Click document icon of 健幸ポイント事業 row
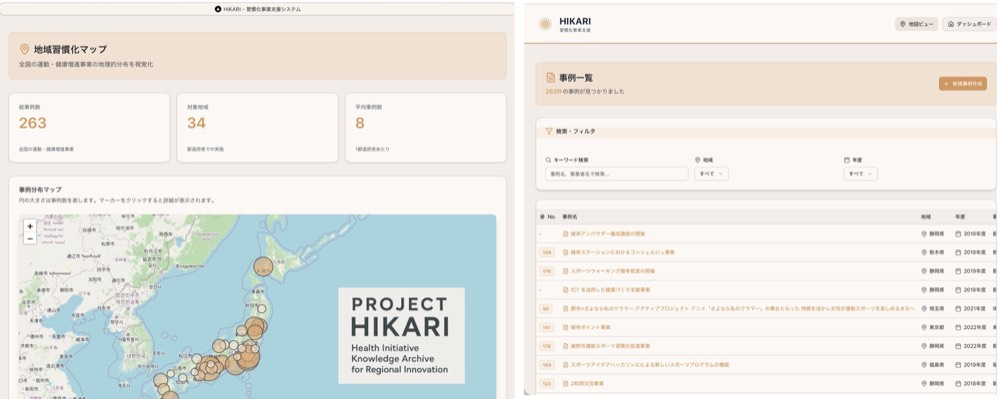Viewport: 1000px width, 399px height. [565, 328]
